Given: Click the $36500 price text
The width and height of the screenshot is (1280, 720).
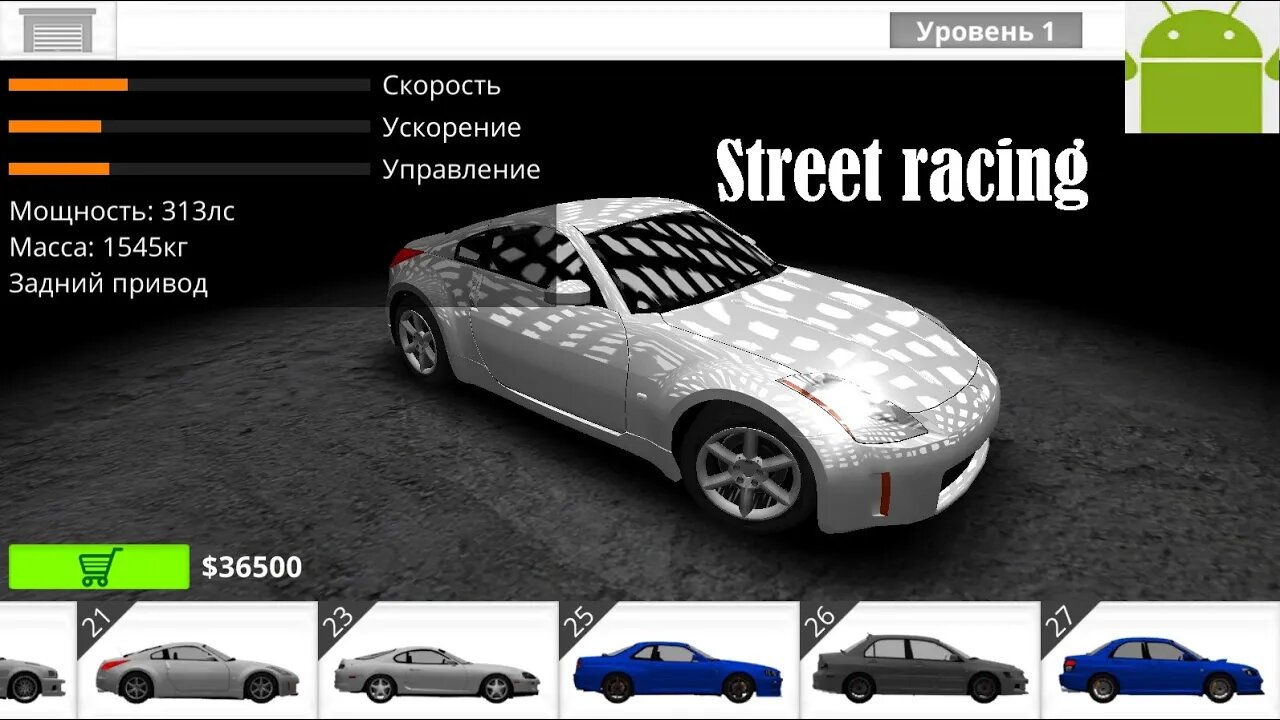Looking at the screenshot, I should pyautogui.click(x=252, y=567).
